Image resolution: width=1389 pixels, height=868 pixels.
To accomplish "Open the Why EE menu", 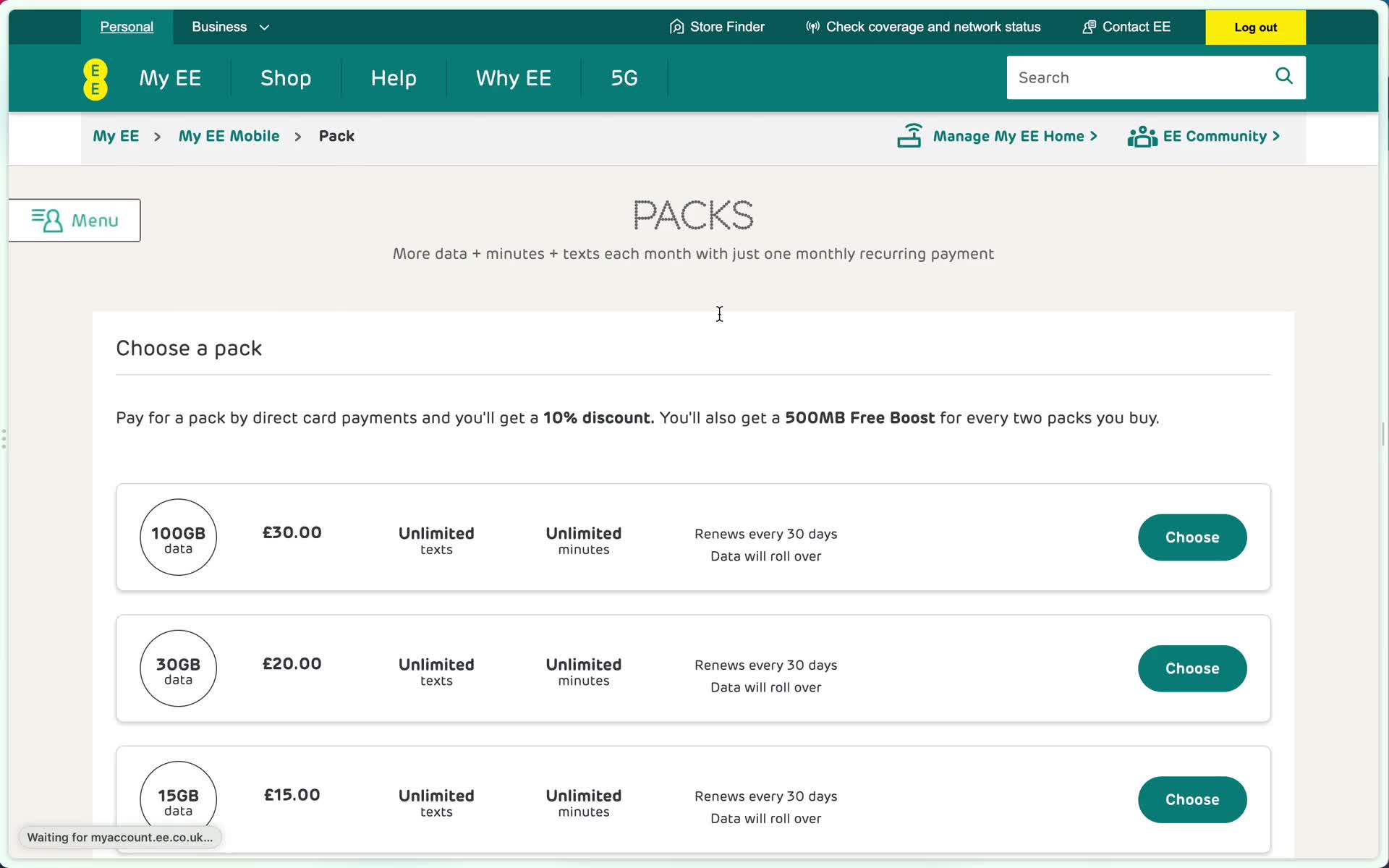I will 514,78.
